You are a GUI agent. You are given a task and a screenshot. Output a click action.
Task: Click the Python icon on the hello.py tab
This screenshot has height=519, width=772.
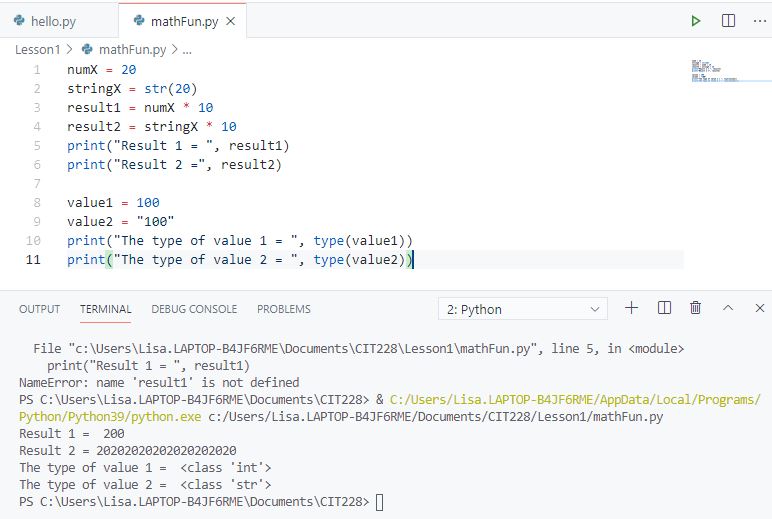(19, 21)
